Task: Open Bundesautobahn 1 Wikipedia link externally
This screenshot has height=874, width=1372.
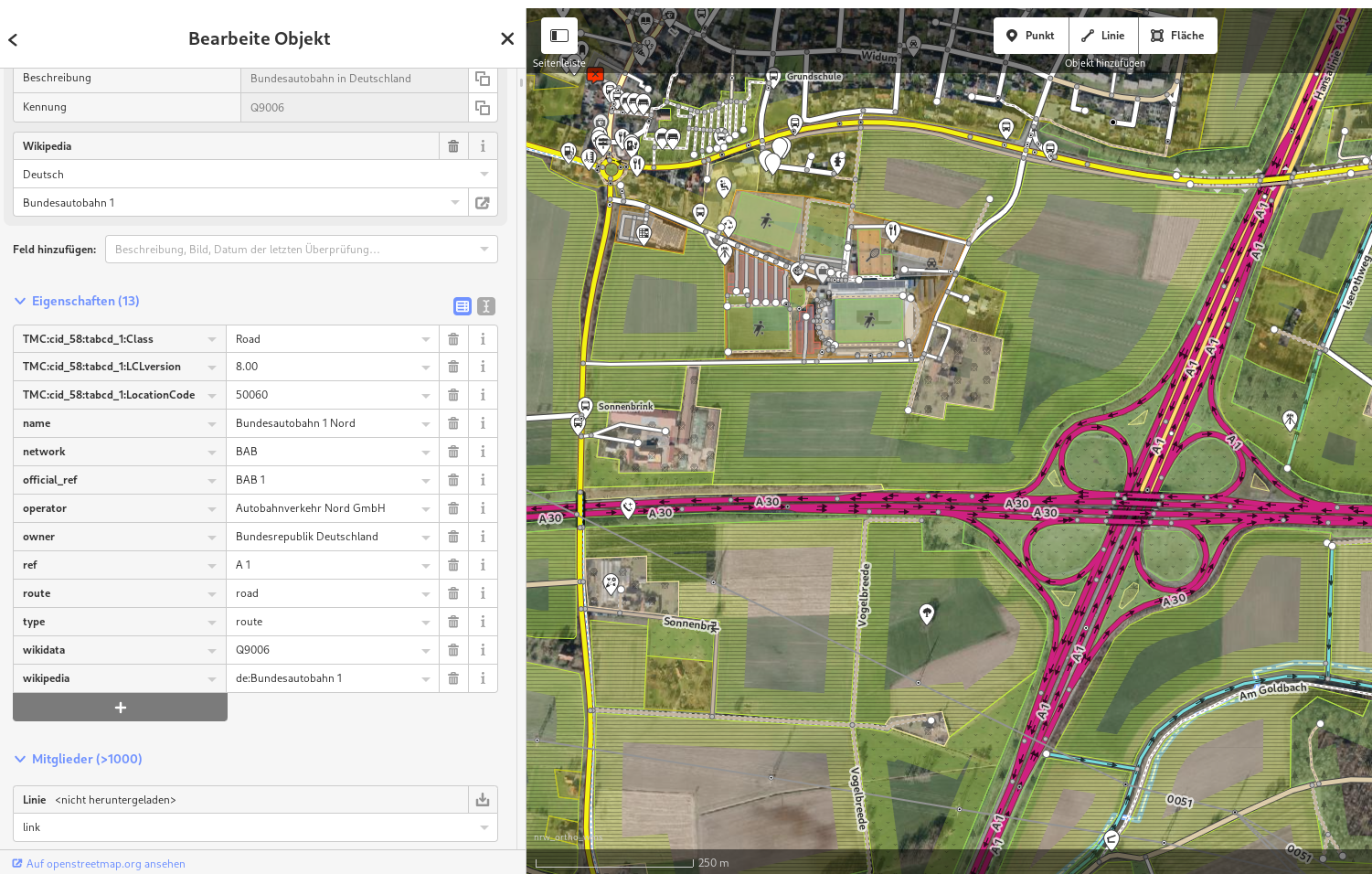Action: [x=483, y=203]
